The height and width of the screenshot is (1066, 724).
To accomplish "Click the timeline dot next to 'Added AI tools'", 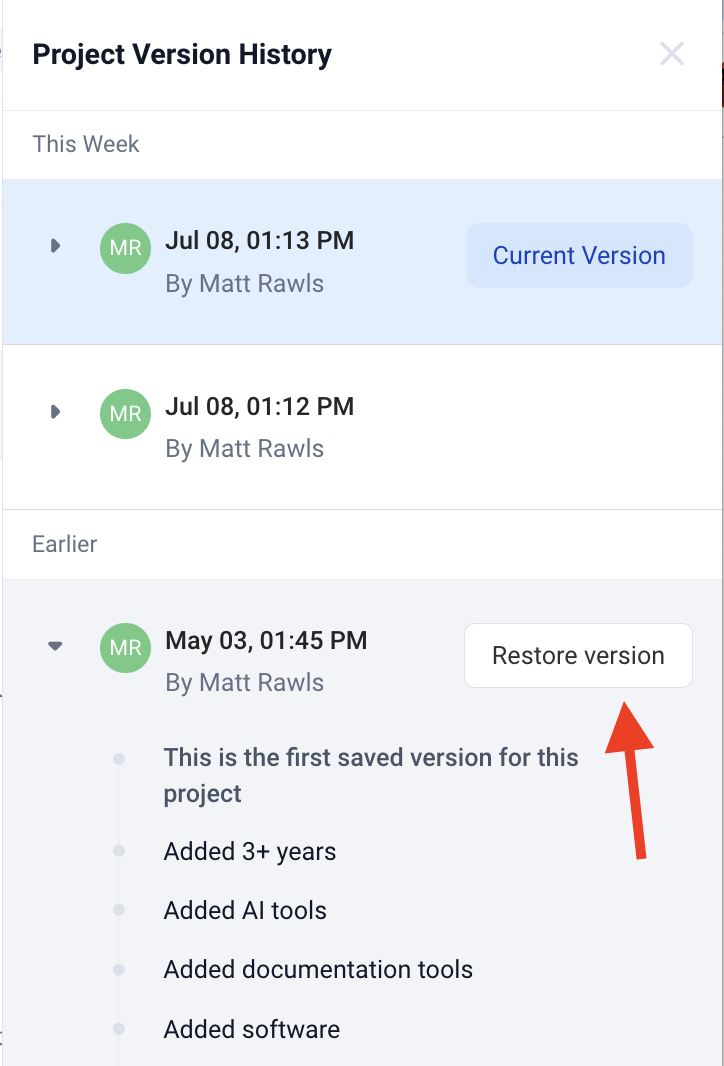I will coord(119,910).
